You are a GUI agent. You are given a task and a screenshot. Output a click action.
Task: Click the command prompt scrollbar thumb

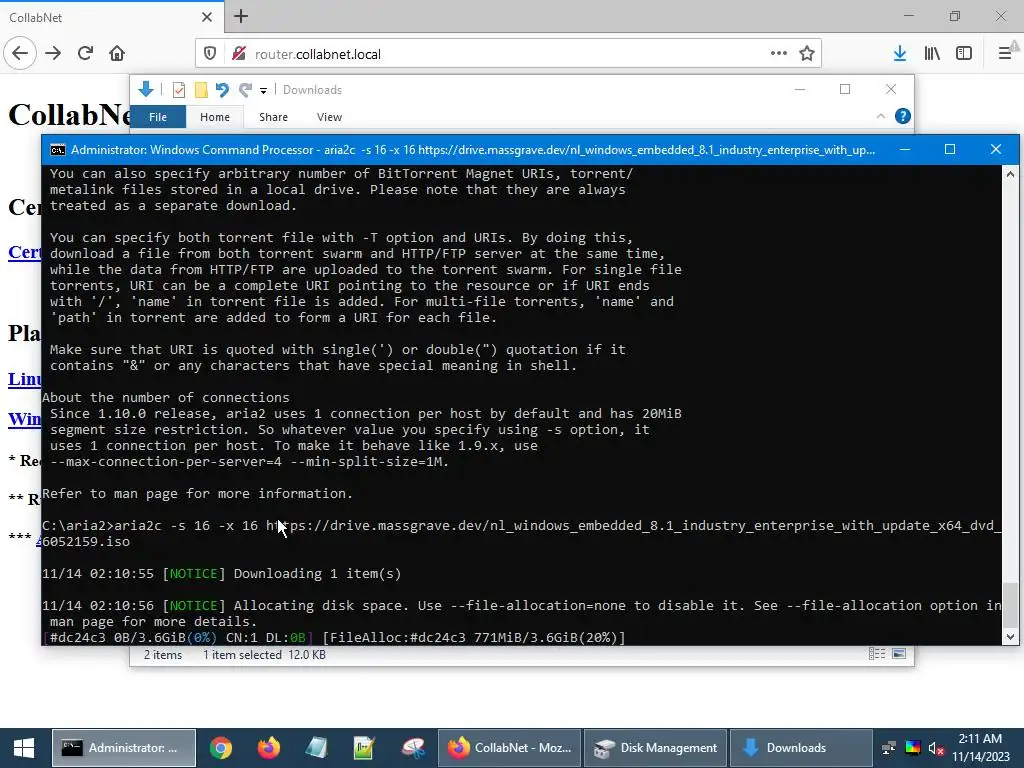pyautogui.click(x=1010, y=605)
